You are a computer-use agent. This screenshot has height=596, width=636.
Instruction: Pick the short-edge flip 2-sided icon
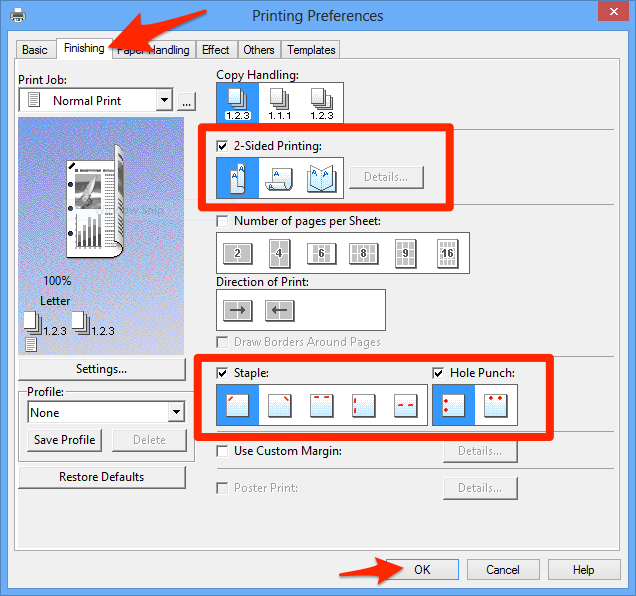(x=280, y=177)
